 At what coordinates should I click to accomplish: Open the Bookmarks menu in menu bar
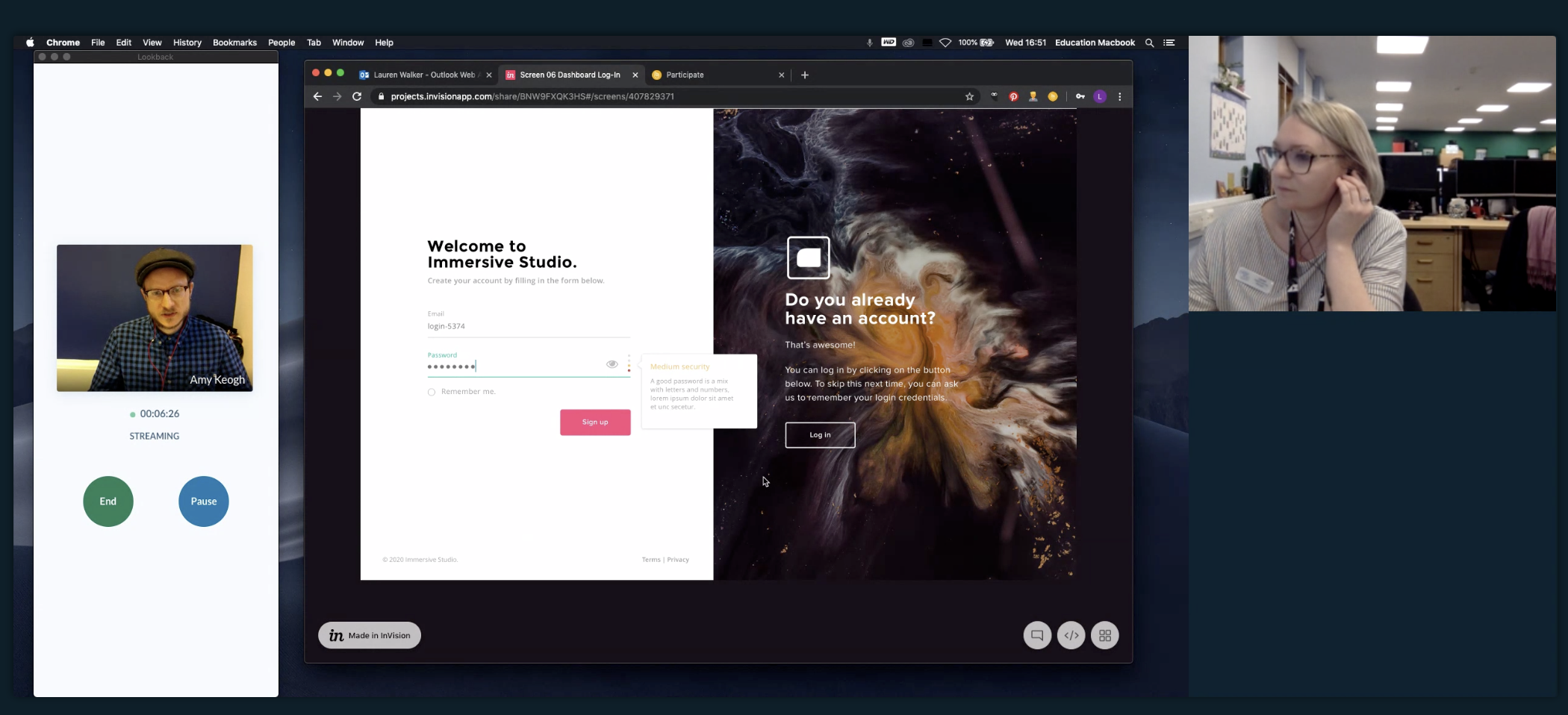234,43
